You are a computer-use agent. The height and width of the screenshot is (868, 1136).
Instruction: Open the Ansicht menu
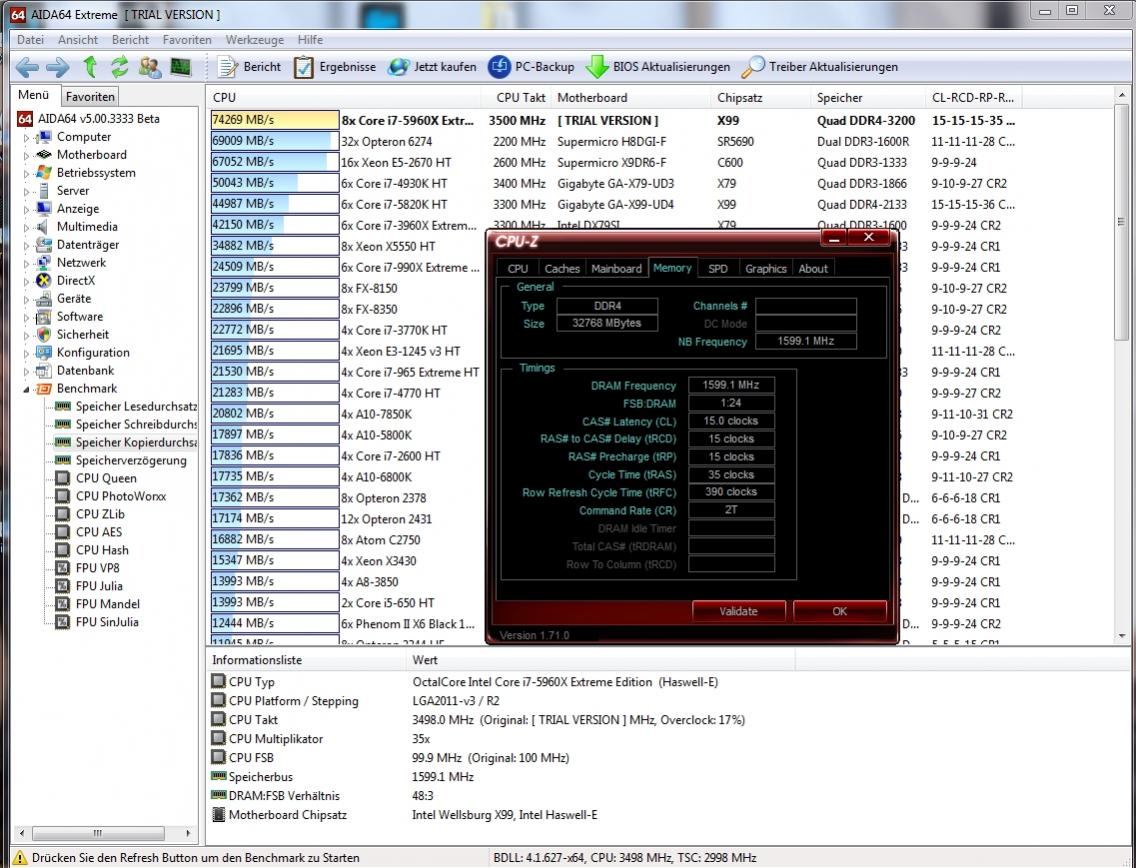pyautogui.click(x=78, y=40)
